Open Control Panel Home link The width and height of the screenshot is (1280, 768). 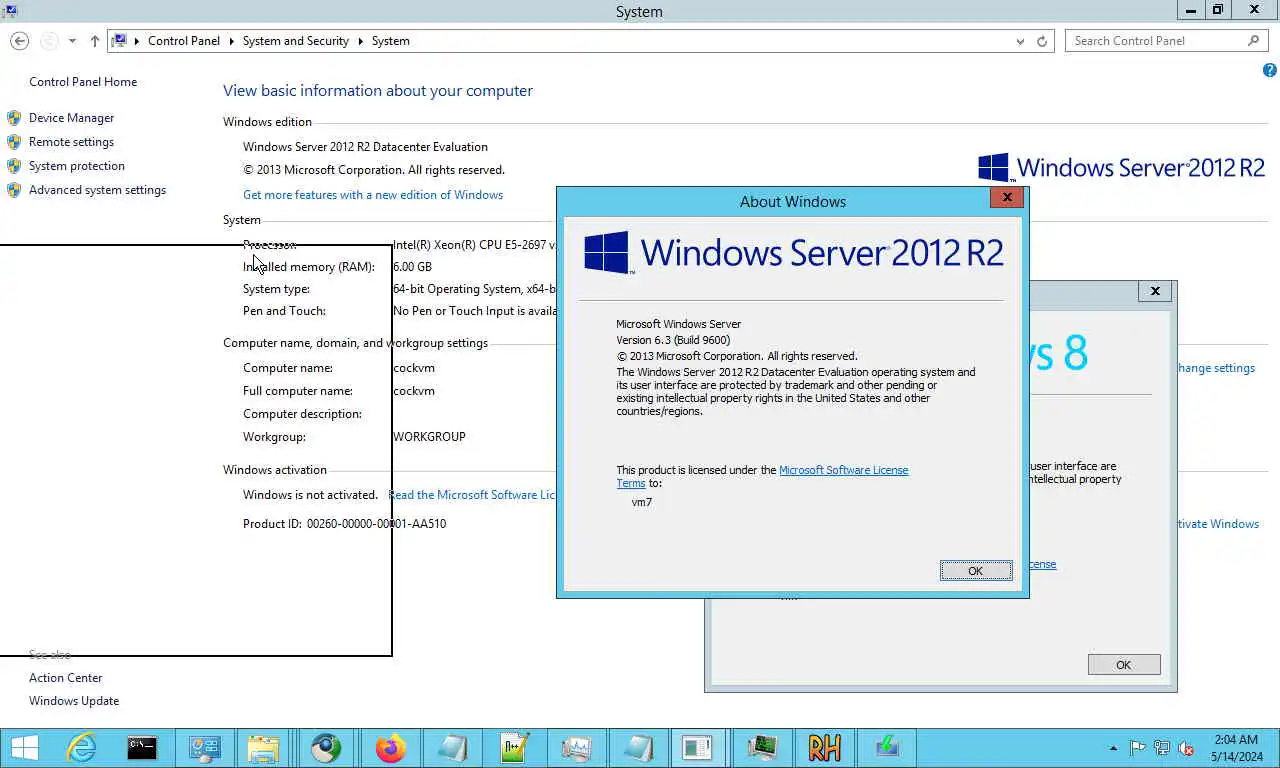pyautogui.click(x=83, y=82)
